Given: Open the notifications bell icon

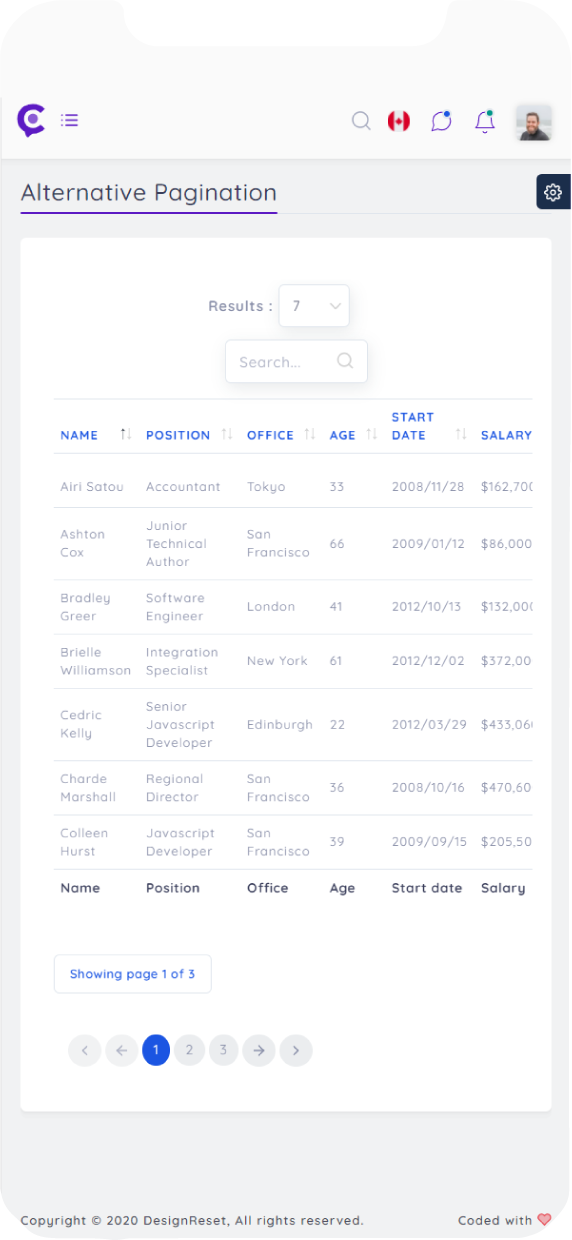Looking at the screenshot, I should 485,121.
